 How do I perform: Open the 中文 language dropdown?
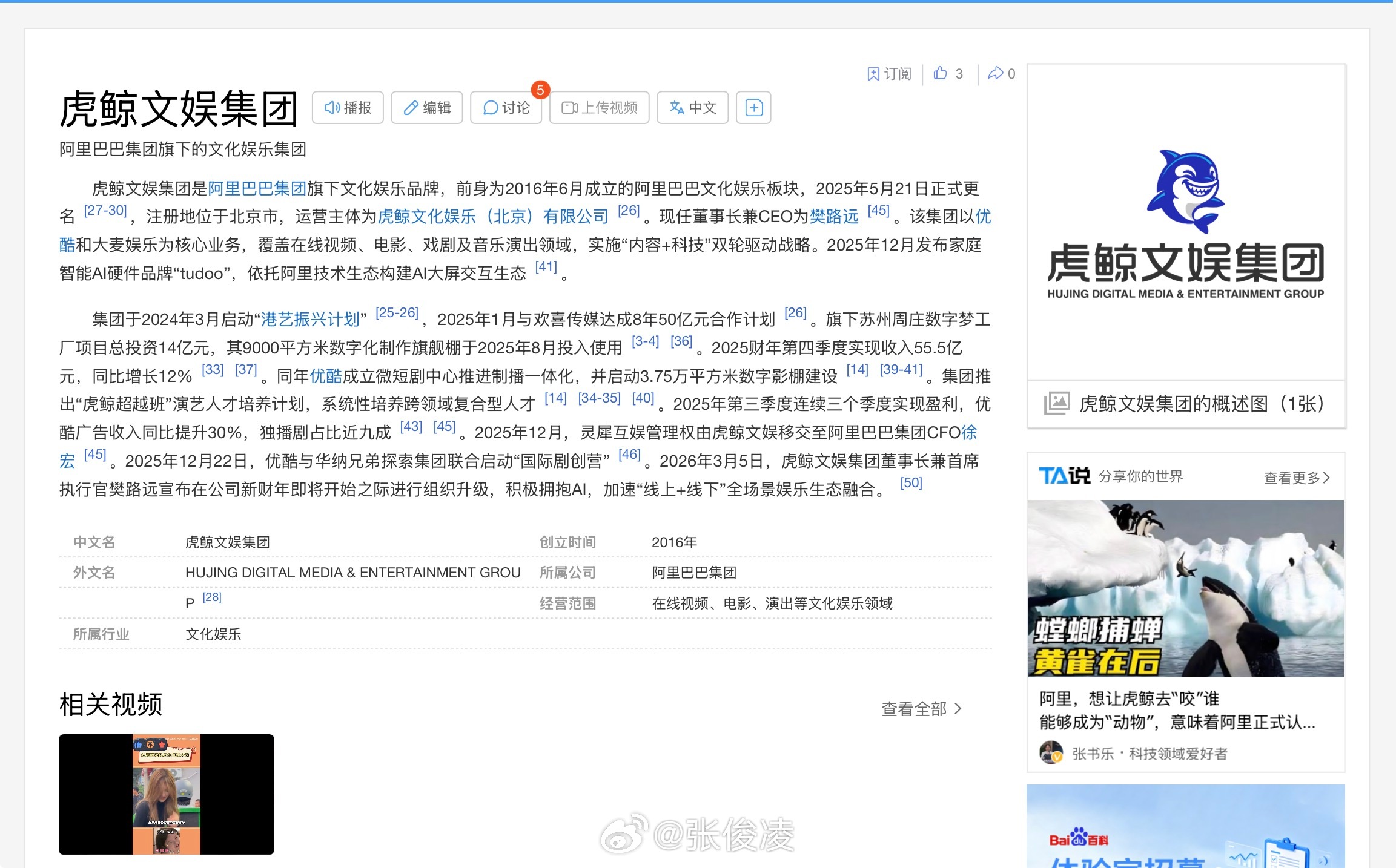click(693, 108)
